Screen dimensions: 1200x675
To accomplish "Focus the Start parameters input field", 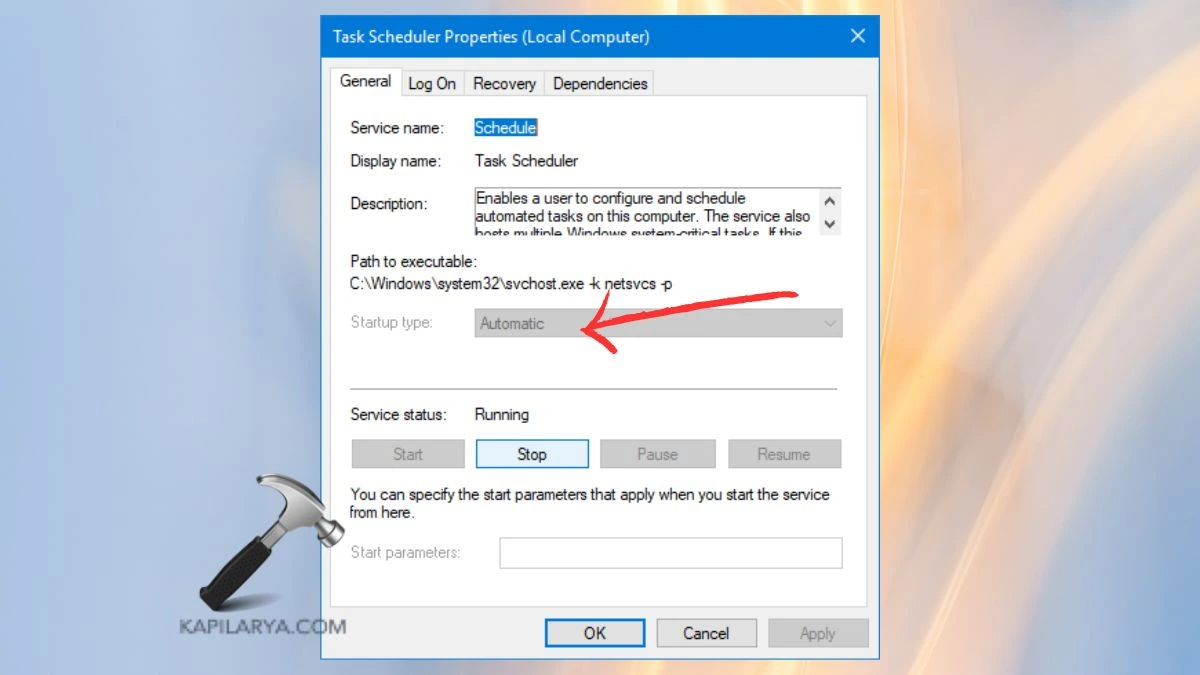I will [671, 553].
